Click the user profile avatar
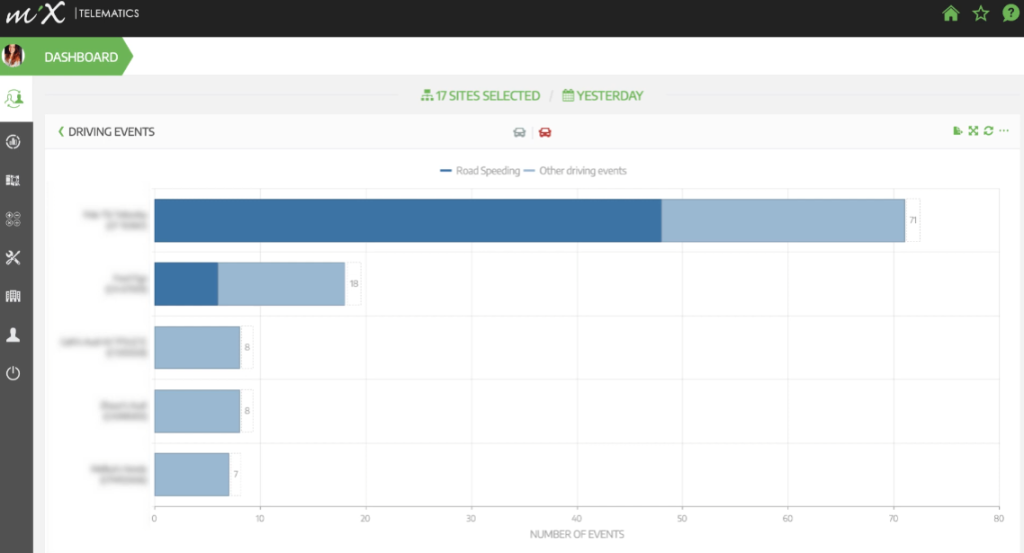Image resolution: width=1024 pixels, height=553 pixels. (14, 56)
